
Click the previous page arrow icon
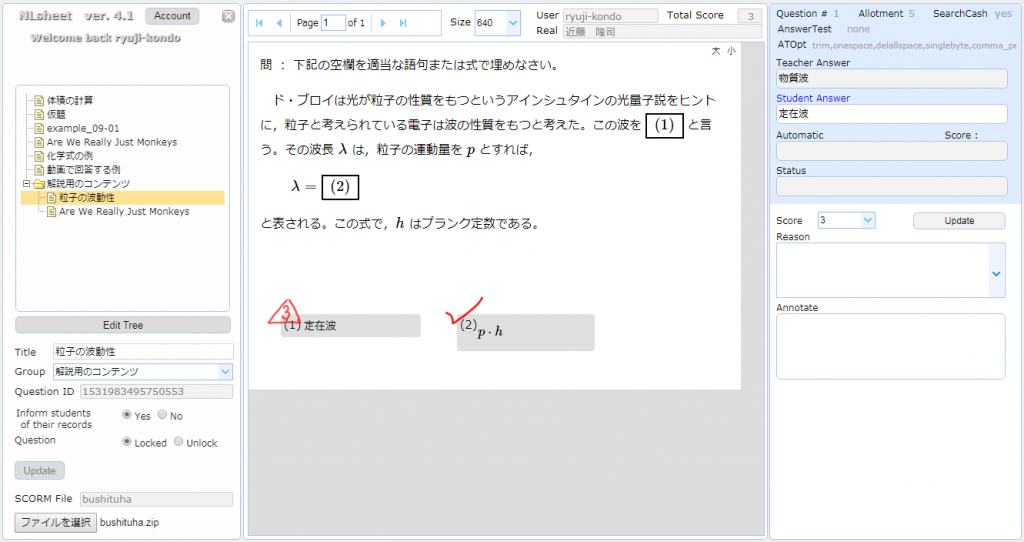pyautogui.click(x=279, y=23)
